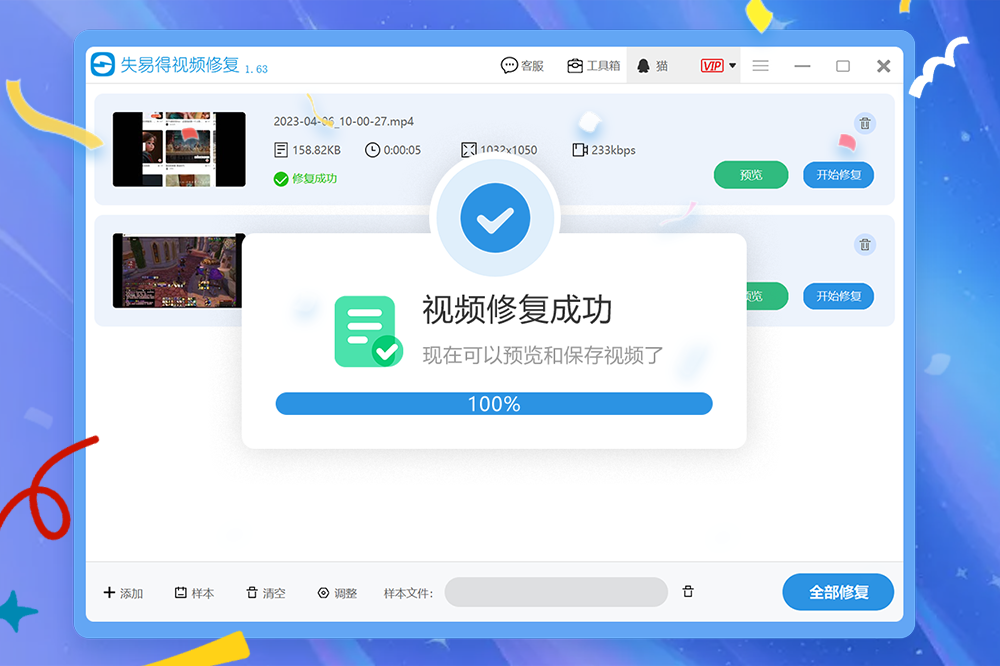Open the 工具箱 toolbox

point(593,66)
